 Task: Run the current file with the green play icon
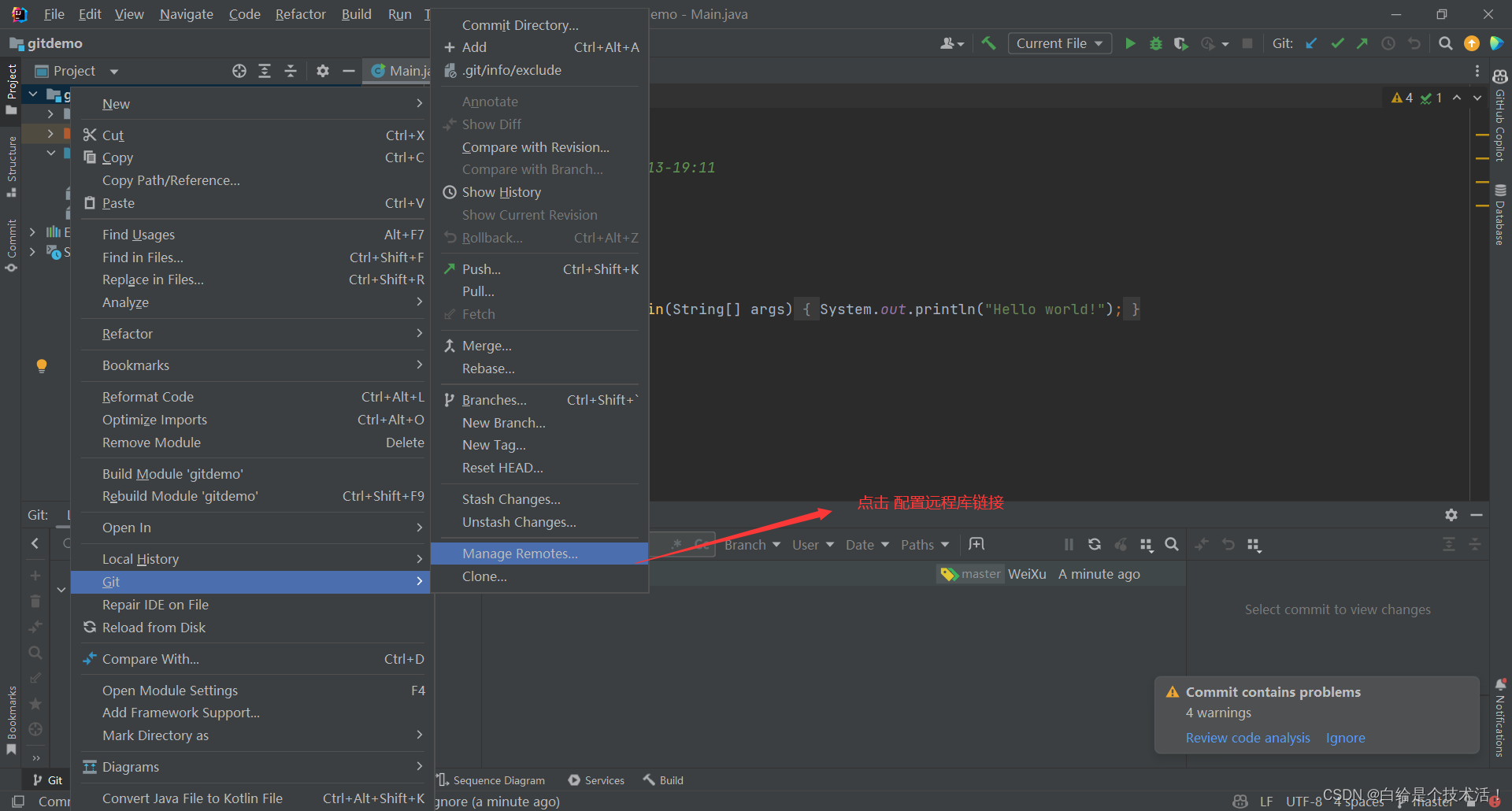1130,43
